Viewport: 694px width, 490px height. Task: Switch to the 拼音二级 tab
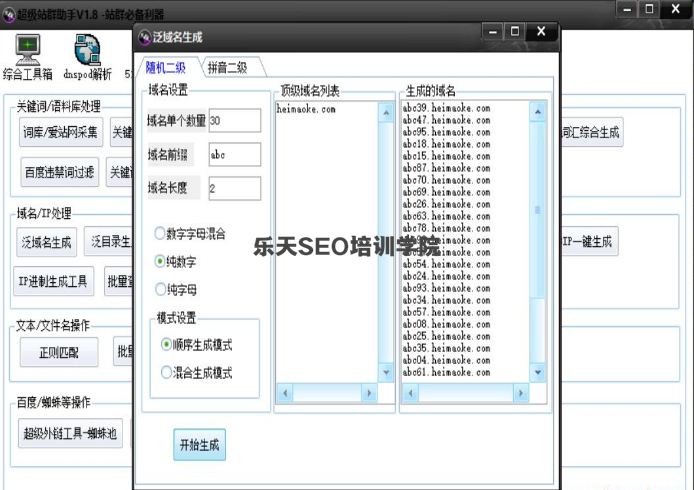(x=227, y=68)
